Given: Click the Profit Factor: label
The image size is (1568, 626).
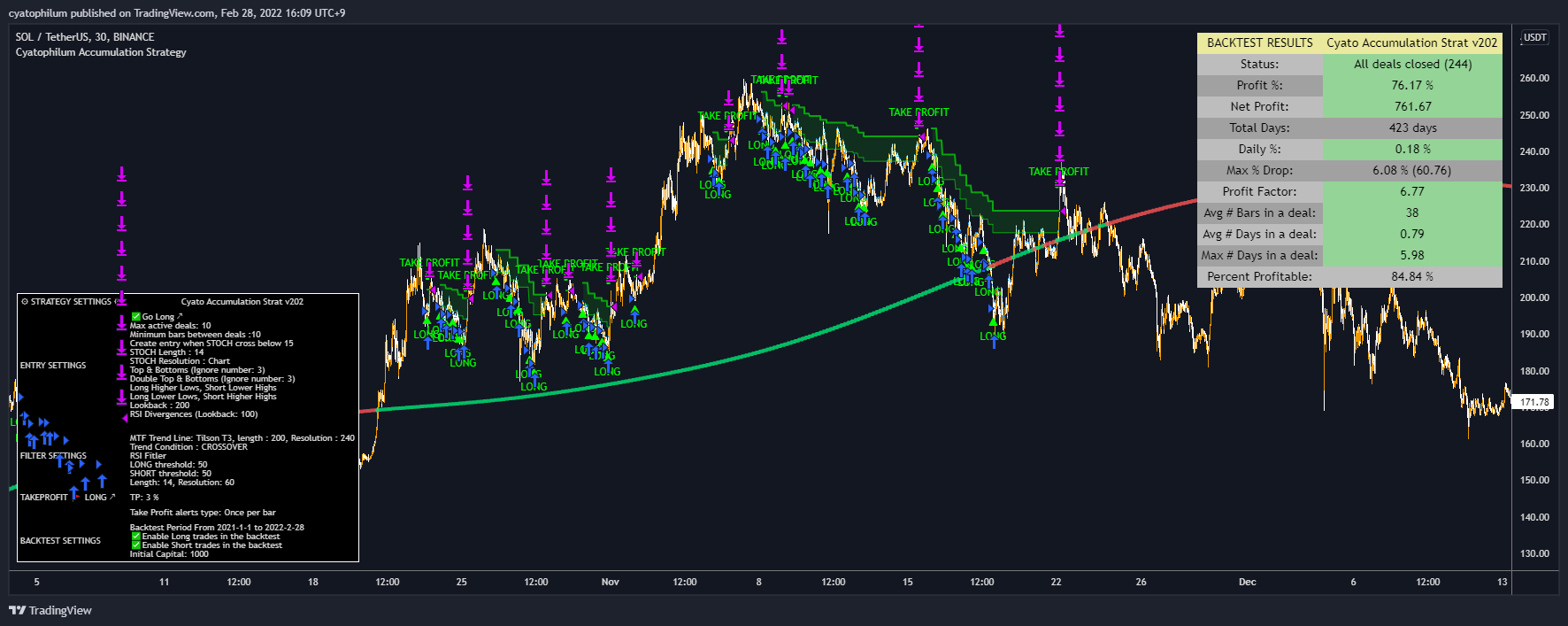Looking at the screenshot, I should (1260, 191).
